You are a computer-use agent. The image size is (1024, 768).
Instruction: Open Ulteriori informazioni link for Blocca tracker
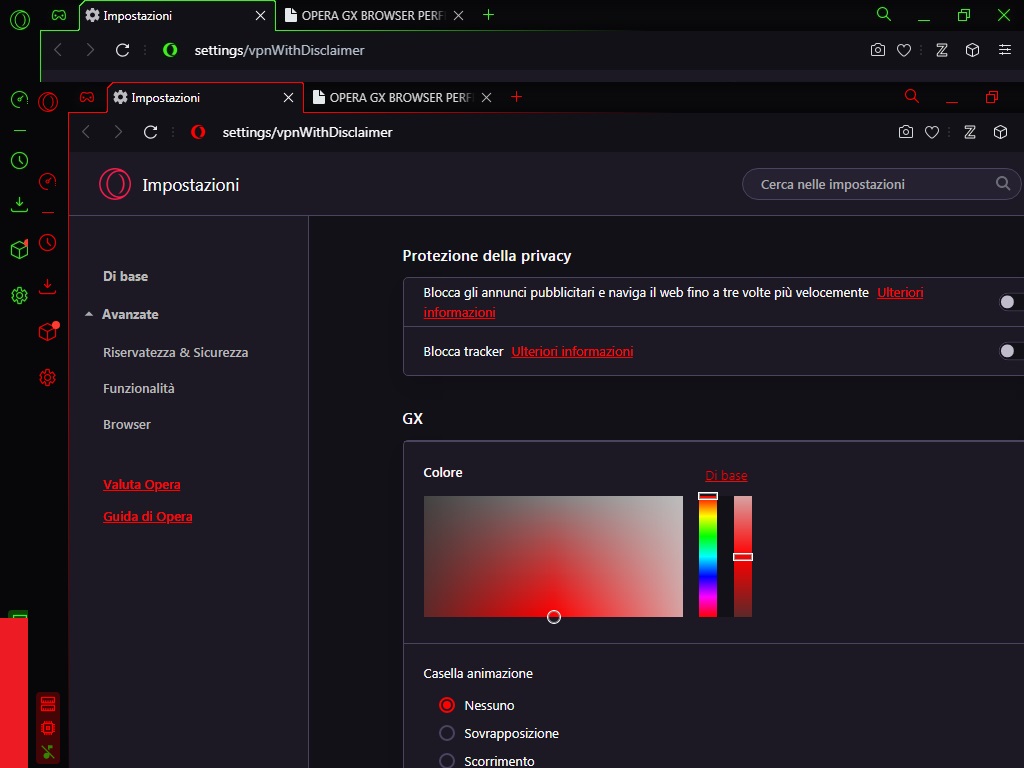pos(572,351)
